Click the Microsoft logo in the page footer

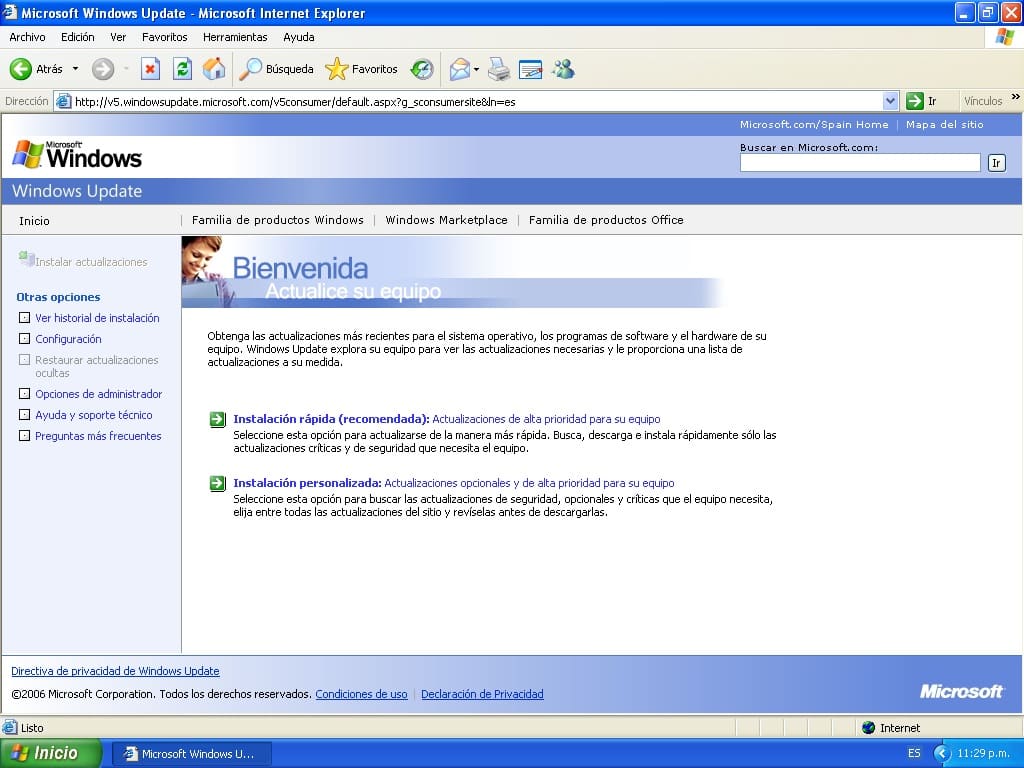(x=961, y=691)
